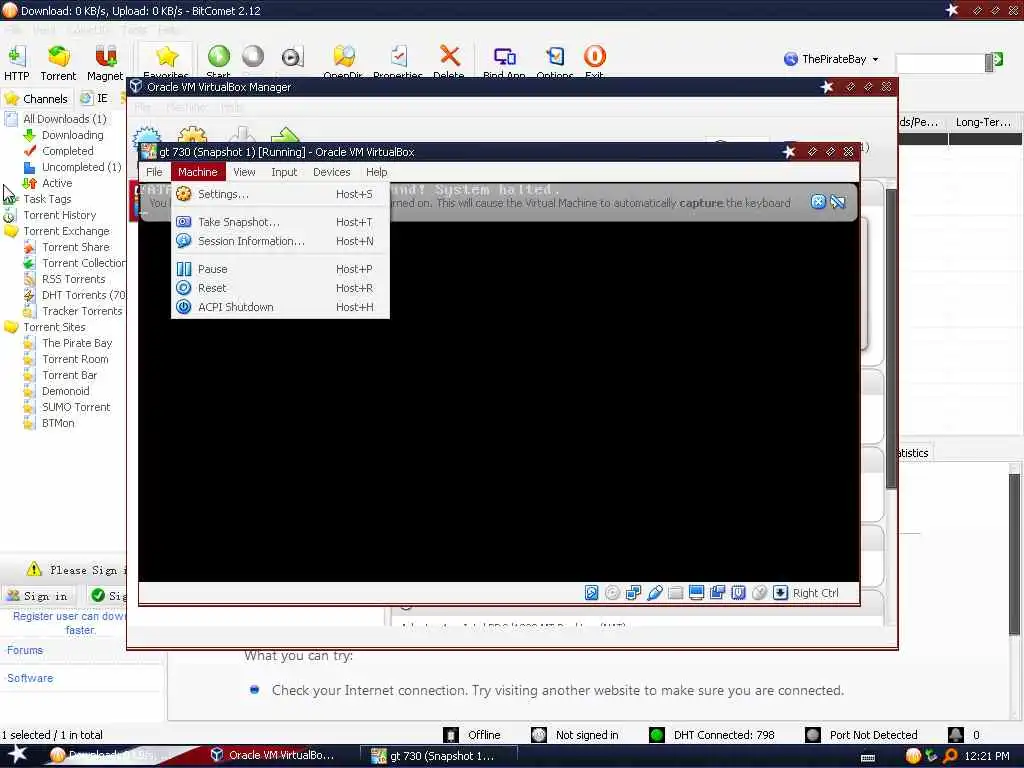This screenshot has width=1024, height=768.
Task: Click the Sign in button
Action: [38, 596]
